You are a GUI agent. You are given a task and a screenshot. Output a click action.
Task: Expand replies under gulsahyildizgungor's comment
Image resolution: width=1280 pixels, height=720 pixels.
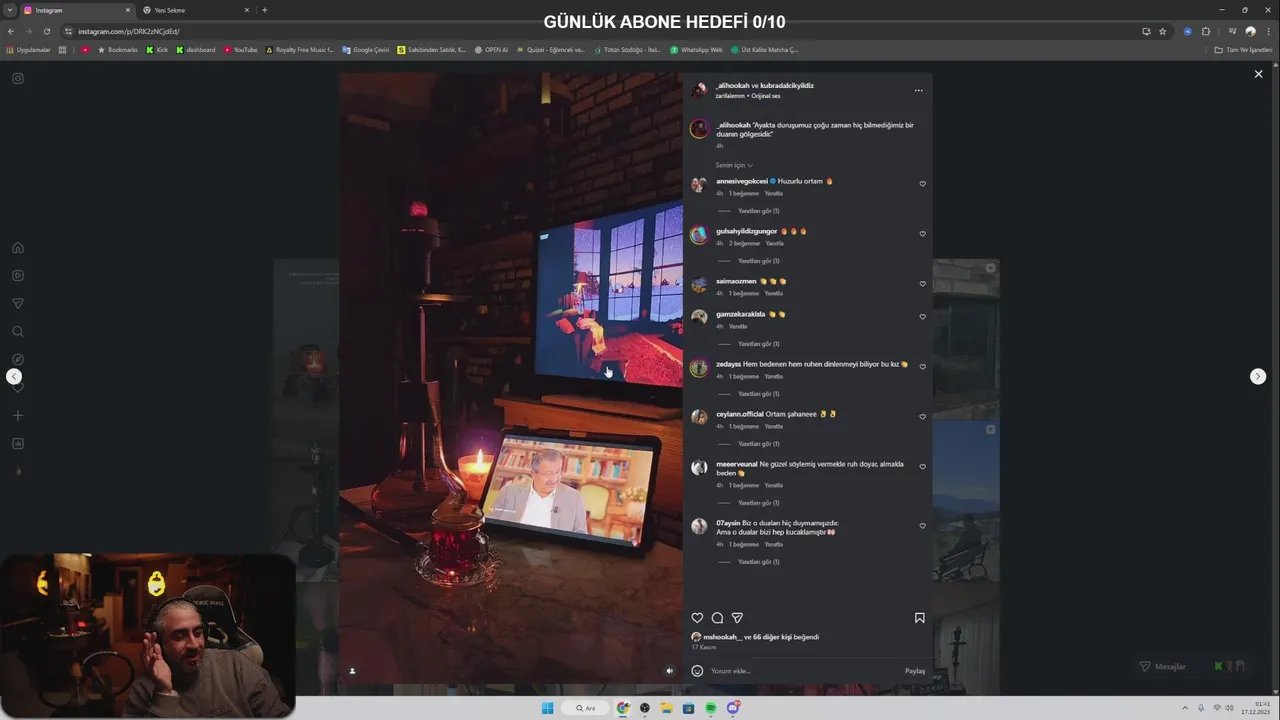pyautogui.click(x=758, y=261)
